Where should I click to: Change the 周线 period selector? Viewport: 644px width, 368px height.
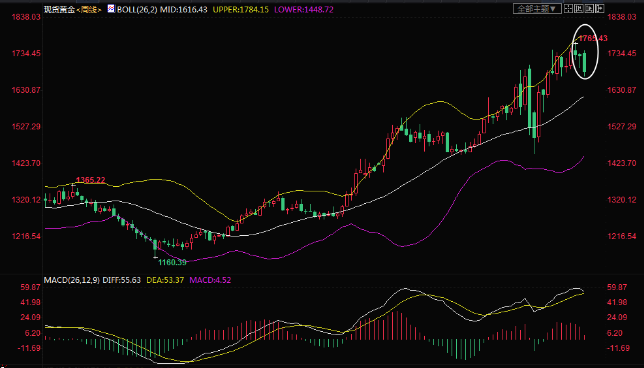88,9
